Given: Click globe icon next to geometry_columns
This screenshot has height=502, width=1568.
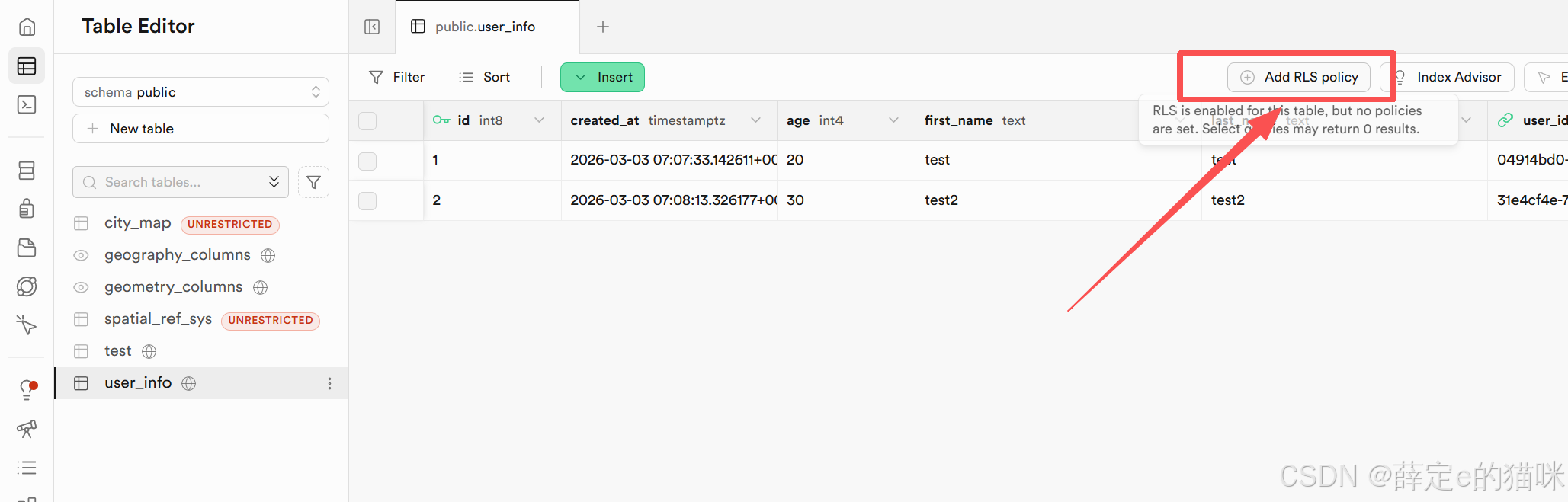Looking at the screenshot, I should point(260,287).
